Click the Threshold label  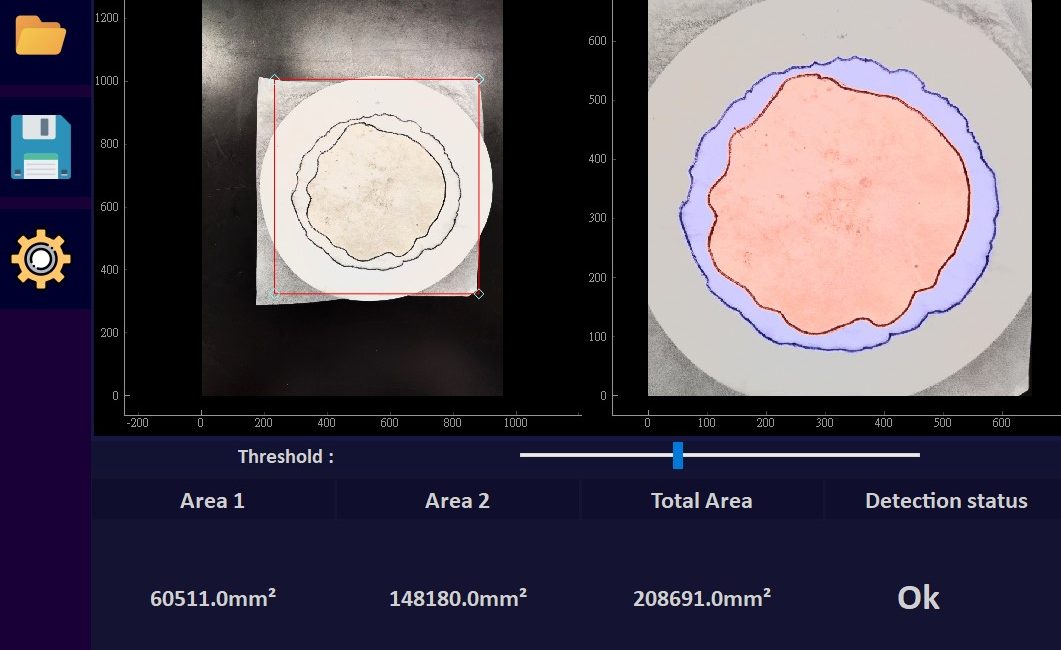pyautogui.click(x=285, y=457)
